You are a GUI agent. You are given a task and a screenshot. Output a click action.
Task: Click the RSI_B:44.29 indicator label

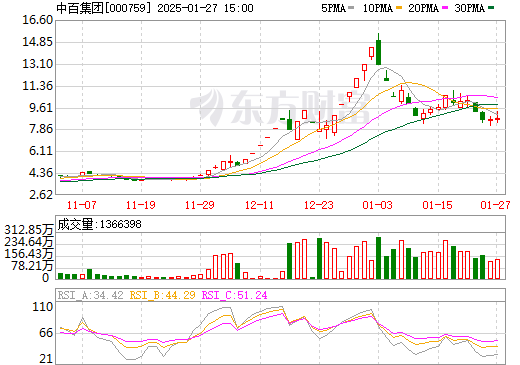point(162,295)
